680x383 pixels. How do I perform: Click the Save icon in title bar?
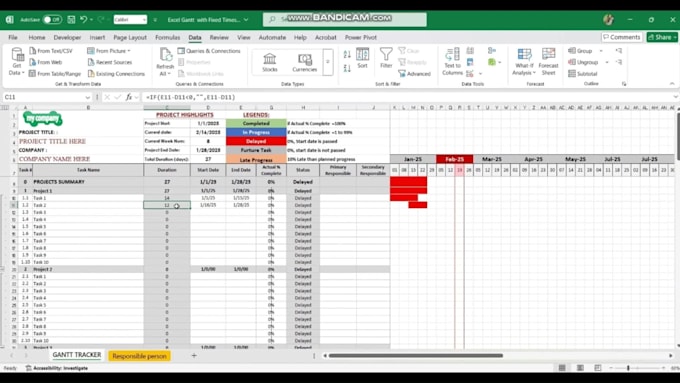pos(71,20)
